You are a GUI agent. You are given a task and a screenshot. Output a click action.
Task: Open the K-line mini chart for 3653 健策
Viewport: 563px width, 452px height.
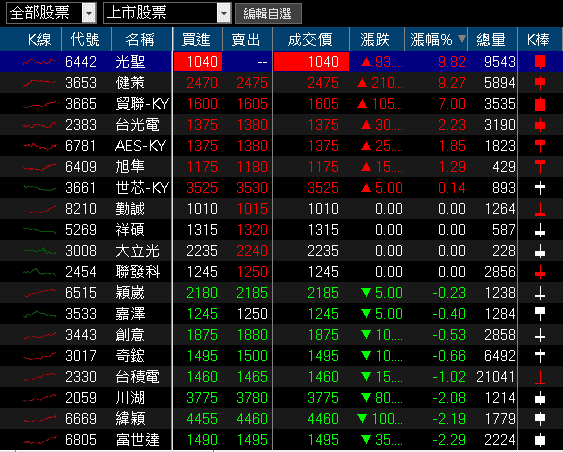(39, 83)
